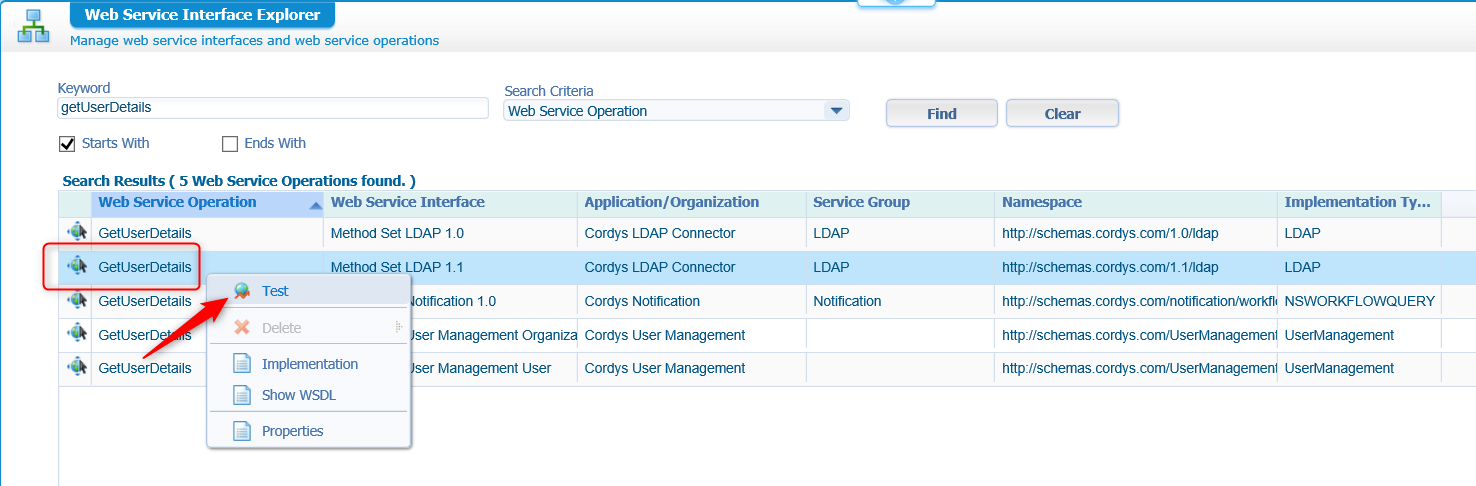Expand the Delete submenu arrow
The width and height of the screenshot is (1476, 486).
click(x=399, y=327)
